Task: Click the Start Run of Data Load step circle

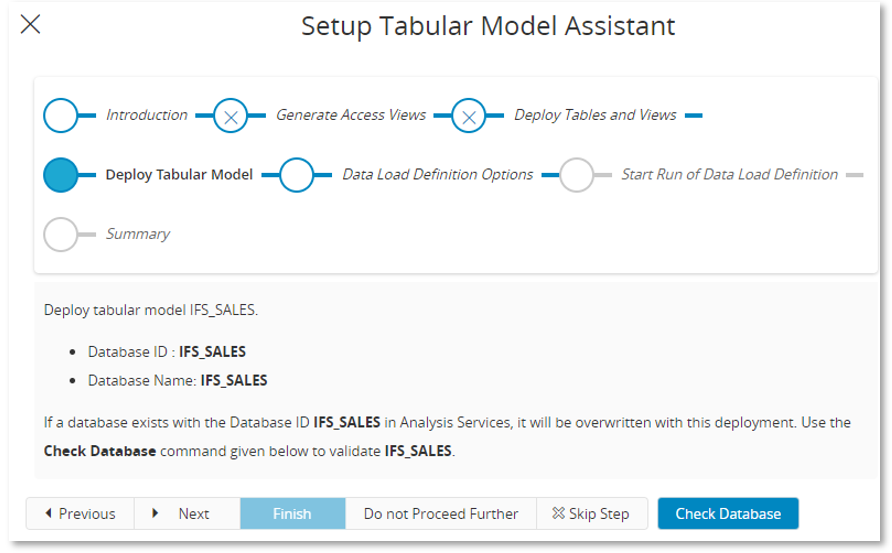Action: [x=577, y=175]
